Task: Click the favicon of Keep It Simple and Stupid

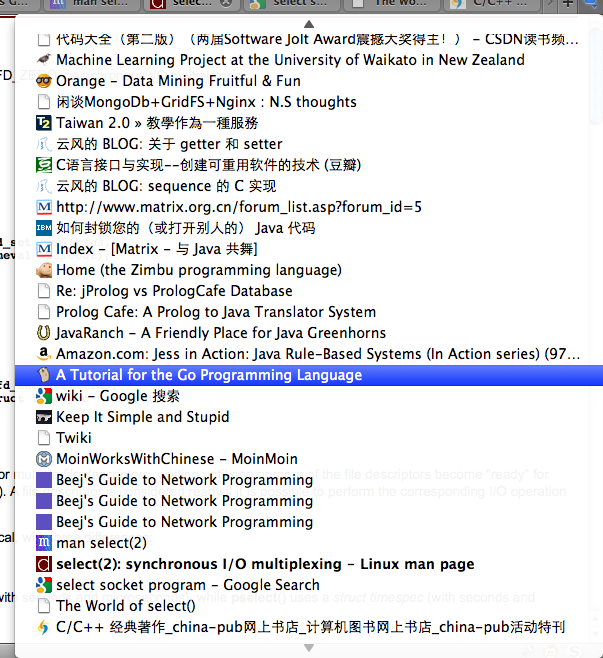Action: click(44, 417)
